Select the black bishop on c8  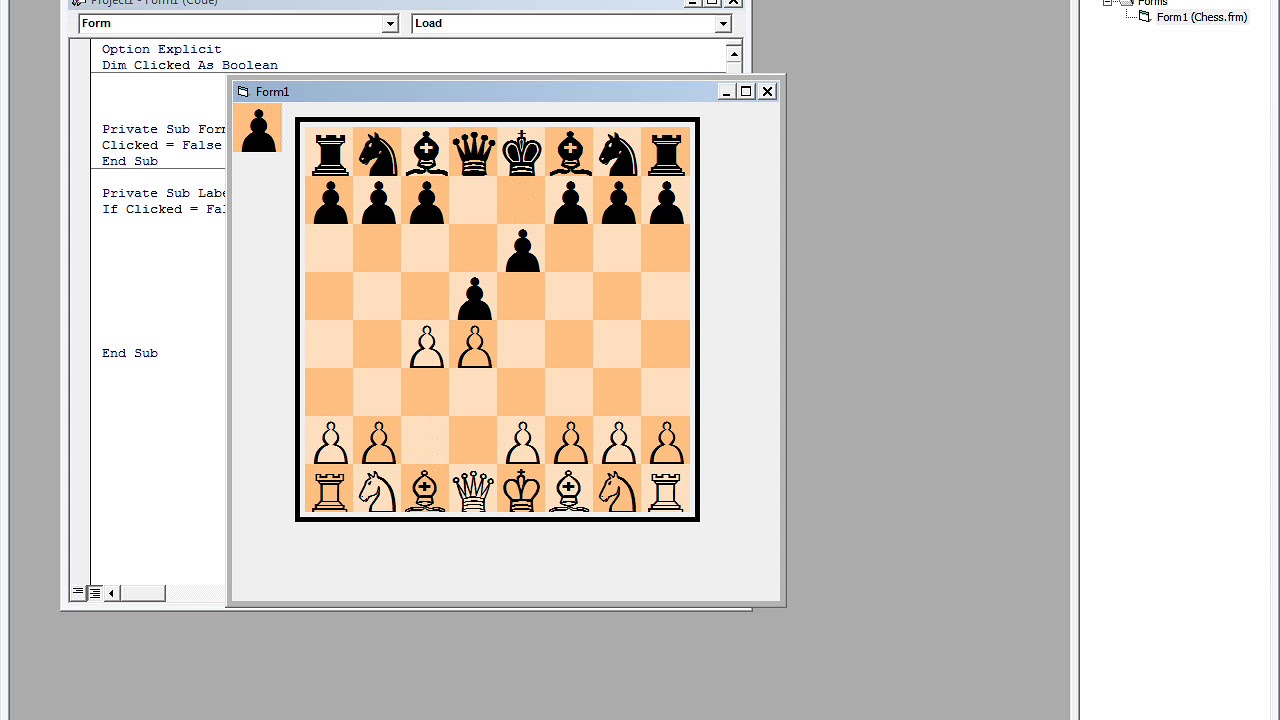425,152
